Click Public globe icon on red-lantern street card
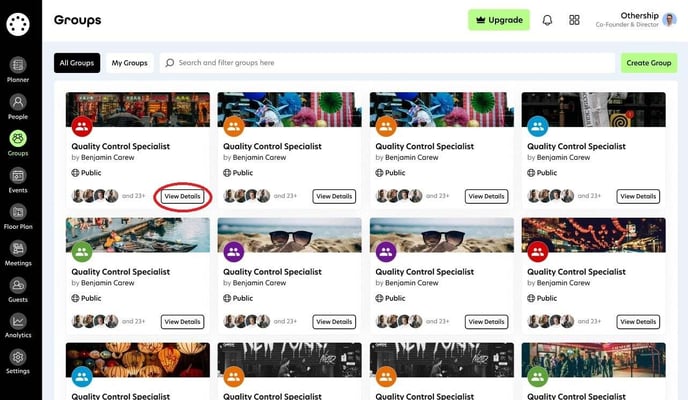Screen dimensions: 688x400 (531, 298)
